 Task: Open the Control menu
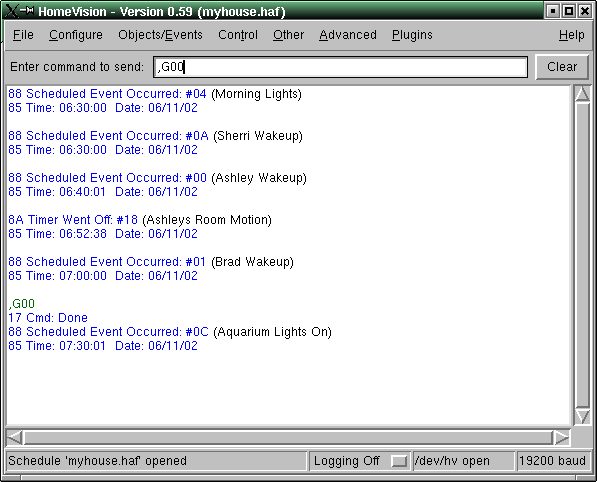pos(238,35)
